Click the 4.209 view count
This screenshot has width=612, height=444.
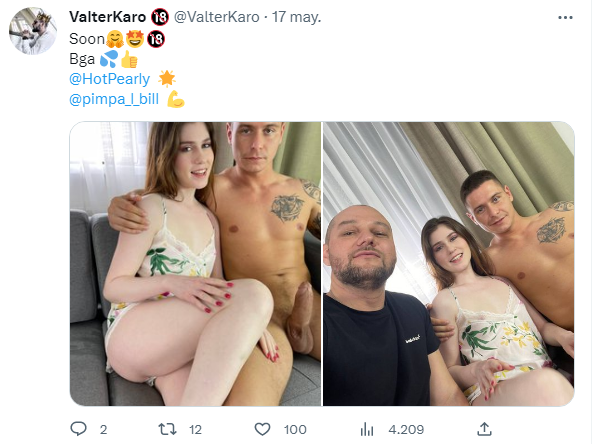click(406, 430)
